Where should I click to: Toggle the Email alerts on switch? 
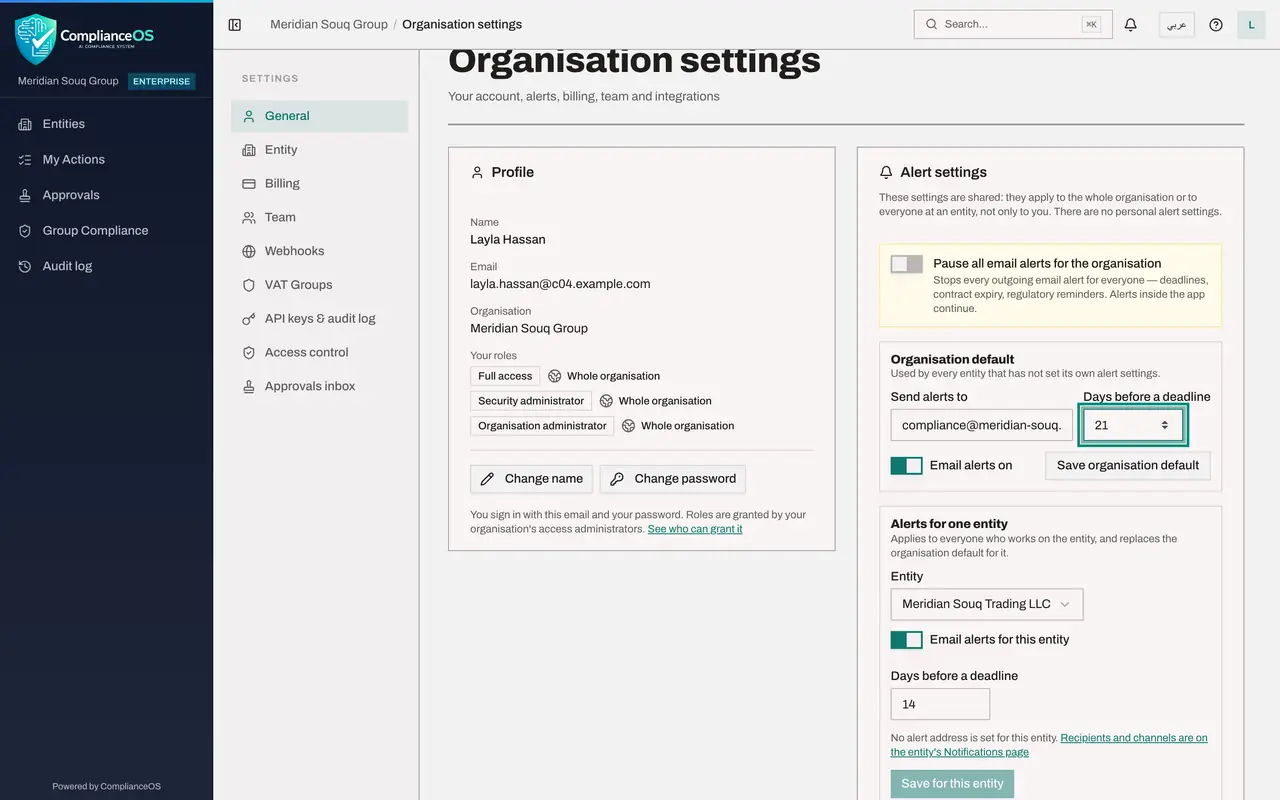[907, 465]
